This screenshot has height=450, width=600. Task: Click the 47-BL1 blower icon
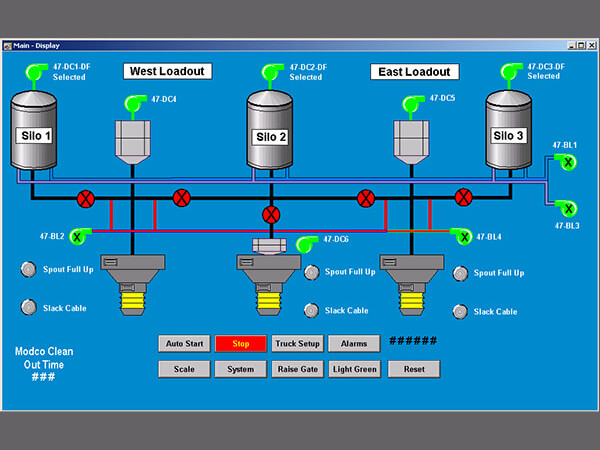tap(567, 162)
